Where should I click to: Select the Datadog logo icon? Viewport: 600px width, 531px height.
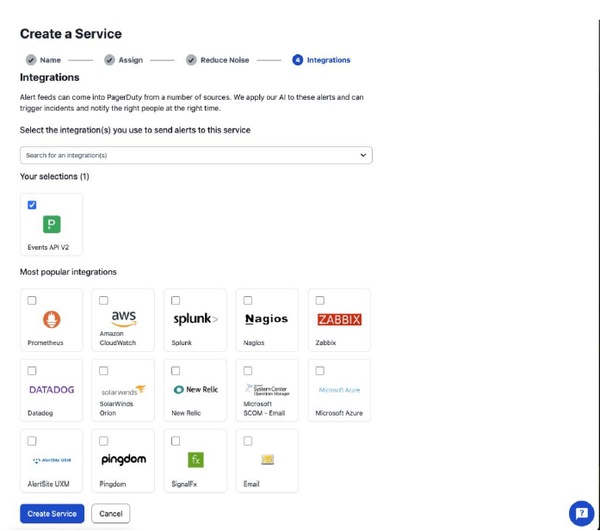tap(51, 390)
